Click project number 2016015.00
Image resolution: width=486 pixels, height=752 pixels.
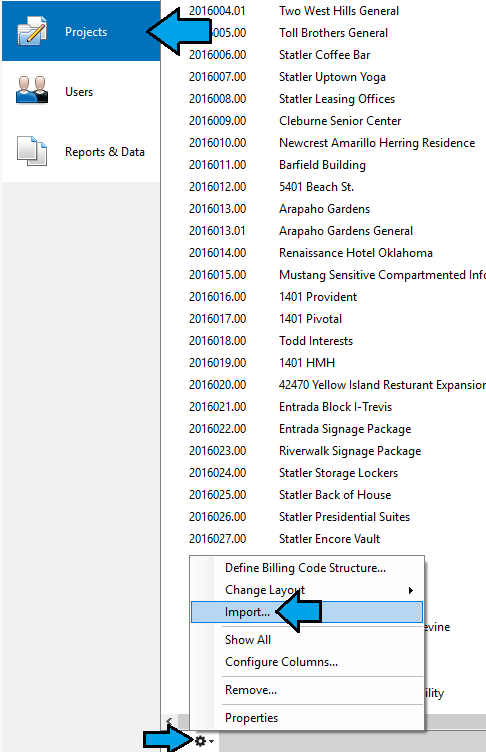click(217, 275)
